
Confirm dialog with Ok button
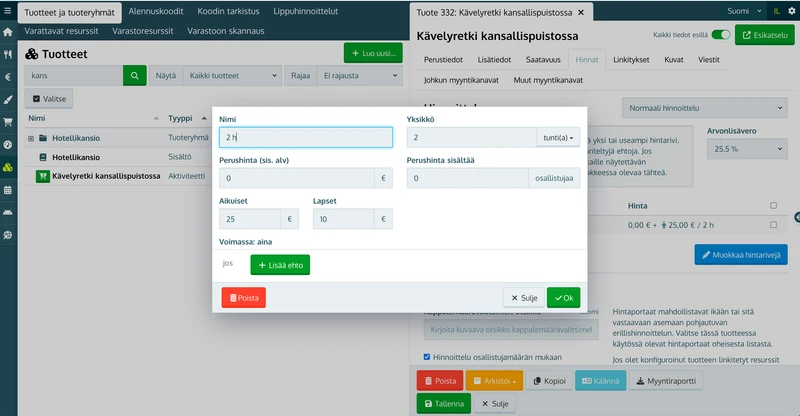(x=563, y=298)
